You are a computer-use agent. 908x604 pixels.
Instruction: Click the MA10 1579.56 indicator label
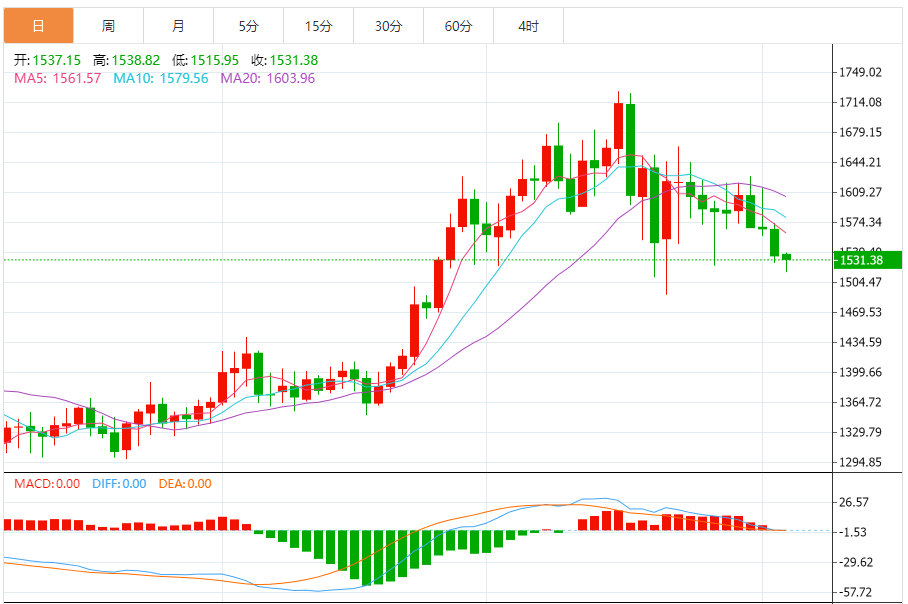coord(160,78)
